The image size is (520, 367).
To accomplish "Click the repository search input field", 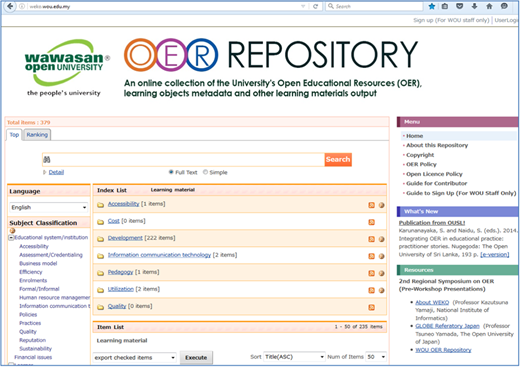I will [x=183, y=160].
